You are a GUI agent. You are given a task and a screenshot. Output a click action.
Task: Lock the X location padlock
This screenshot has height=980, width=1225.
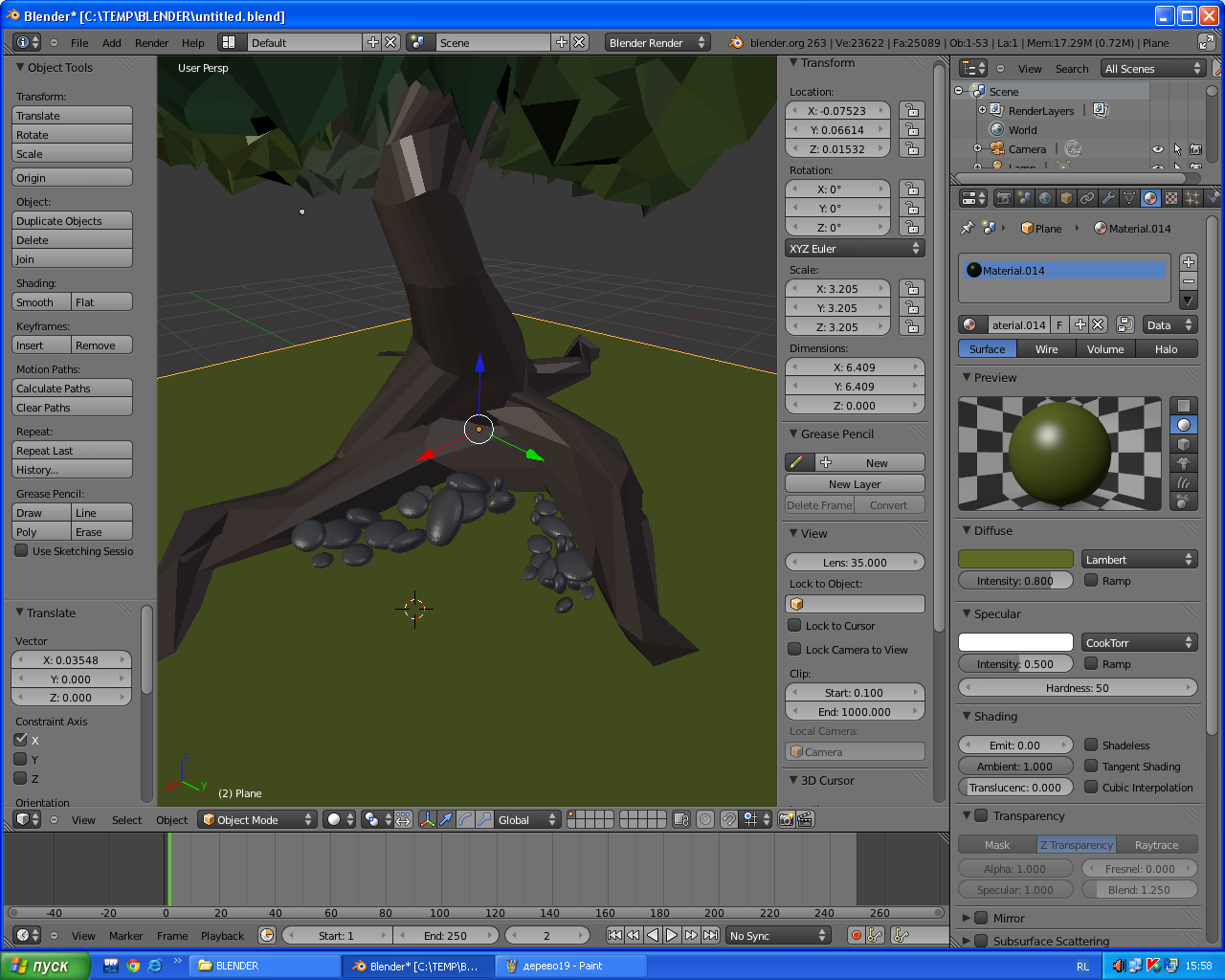pos(912,110)
